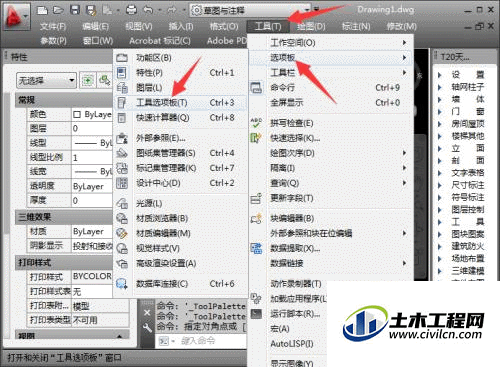500x367 pixels.
Task: Open the 视图(V) menu
Action: [139, 26]
